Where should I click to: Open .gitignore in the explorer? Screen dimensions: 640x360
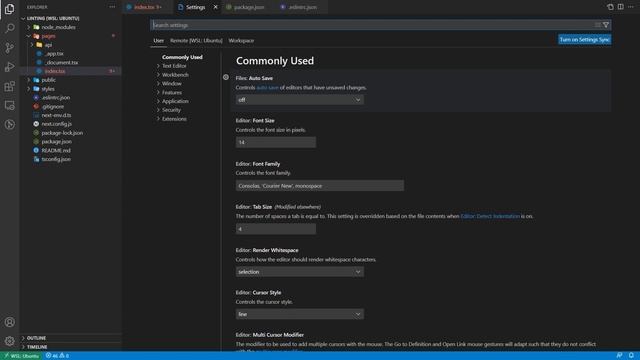[53, 107]
